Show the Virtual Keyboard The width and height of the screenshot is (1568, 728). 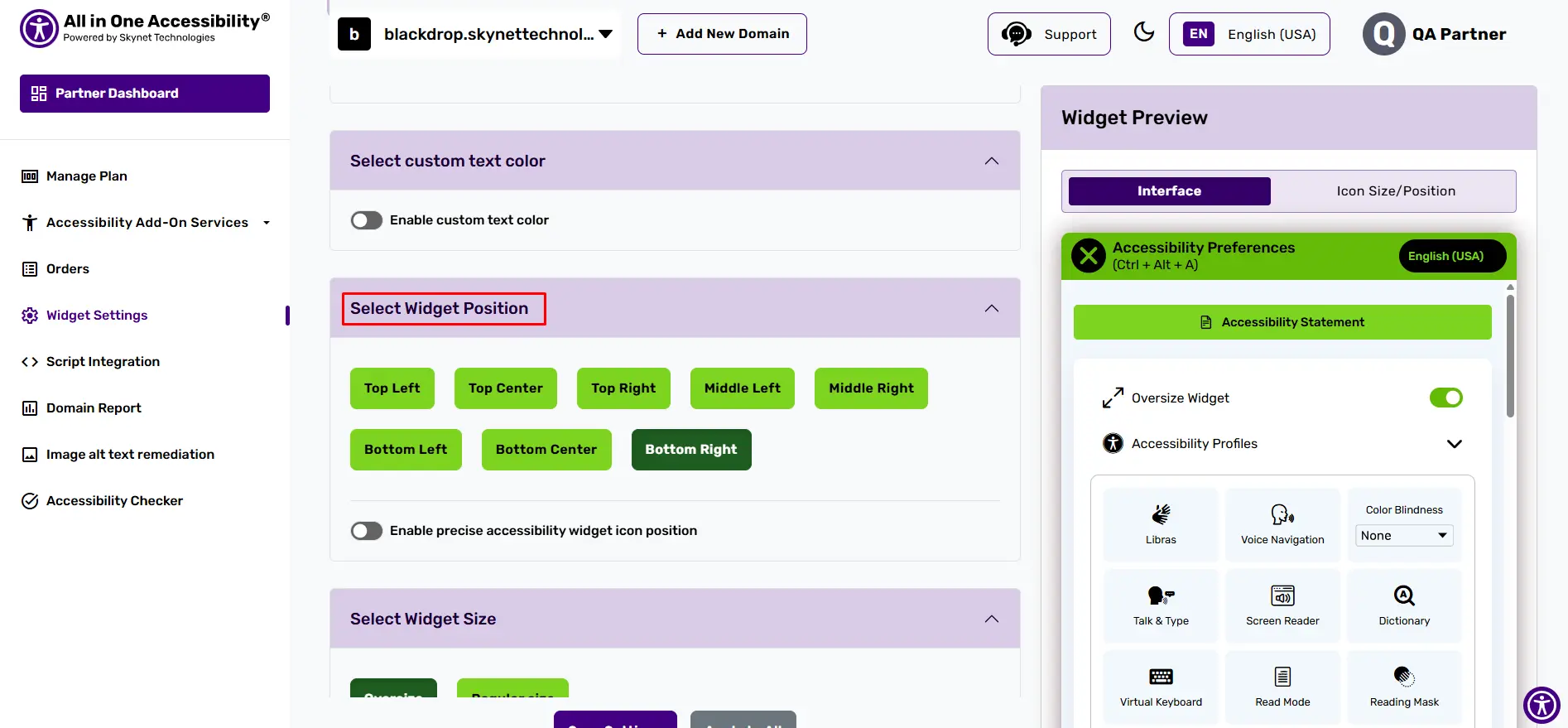click(x=1161, y=687)
